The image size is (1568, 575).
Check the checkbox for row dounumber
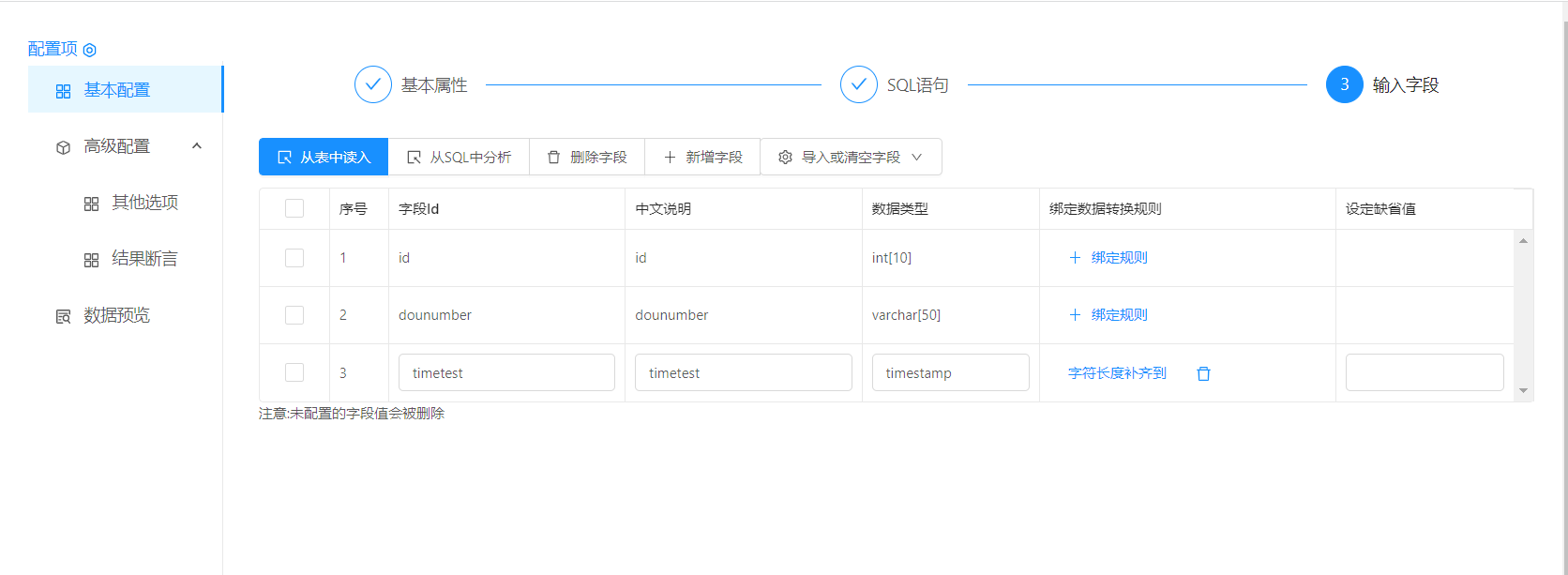pos(294,315)
